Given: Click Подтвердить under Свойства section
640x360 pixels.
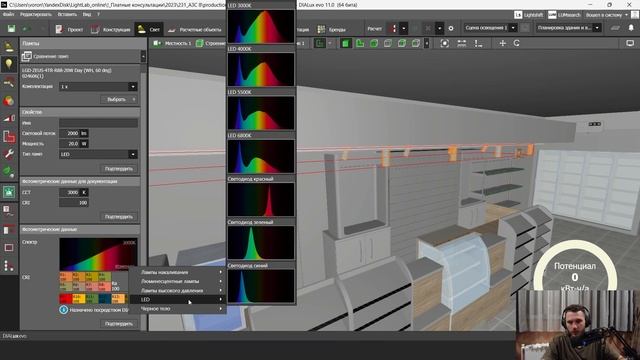Looking at the screenshot, I should click(119, 169).
